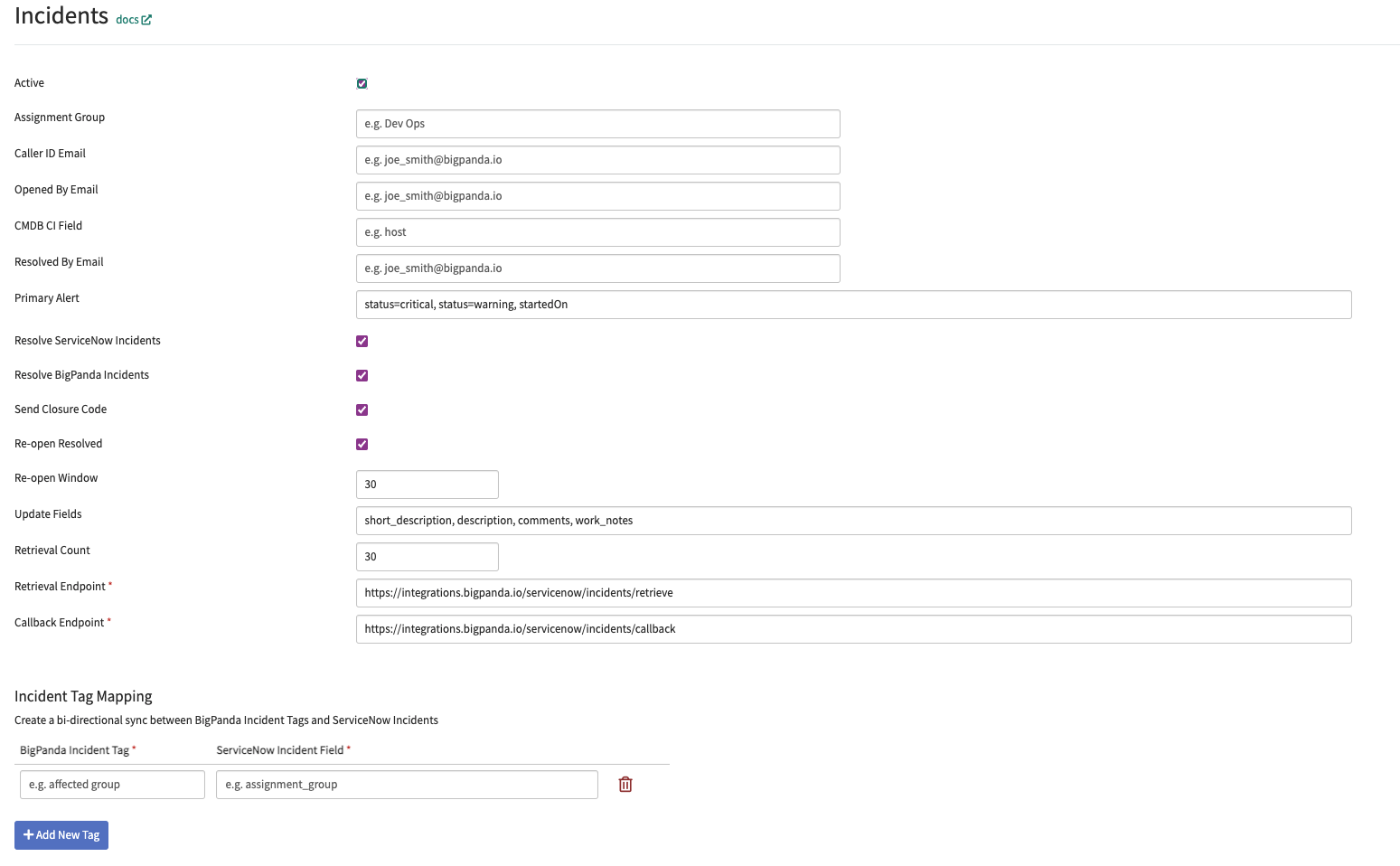Open the Incidents docs link
The width and height of the screenshot is (1400, 866).
pyautogui.click(x=134, y=20)
